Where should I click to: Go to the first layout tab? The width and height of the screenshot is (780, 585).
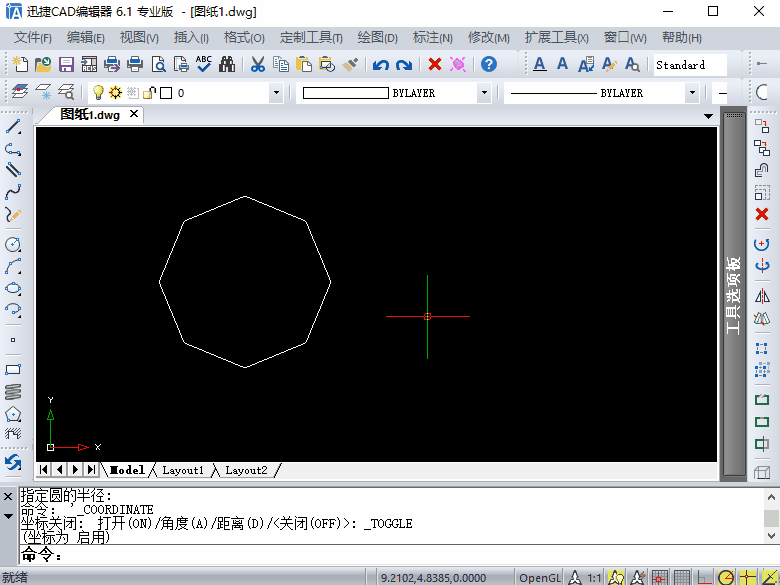[44, 469]
